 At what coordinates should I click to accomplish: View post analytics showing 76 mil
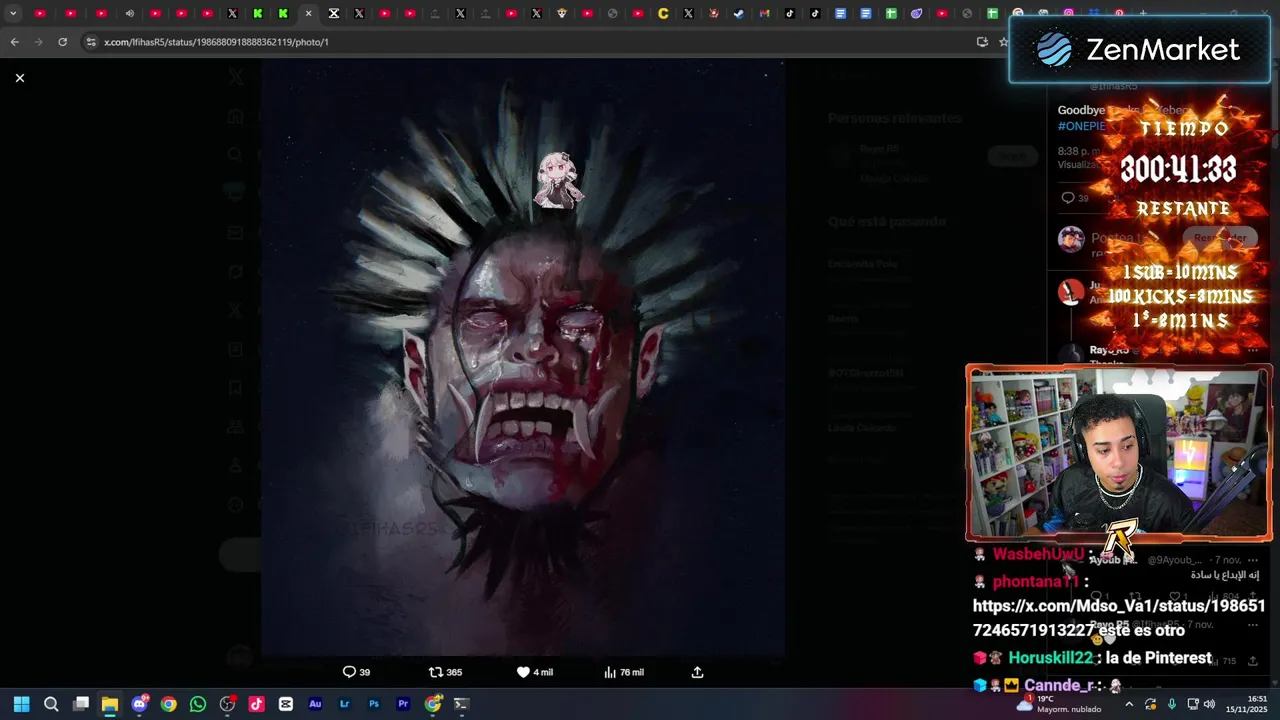click(x=624, y=672)
